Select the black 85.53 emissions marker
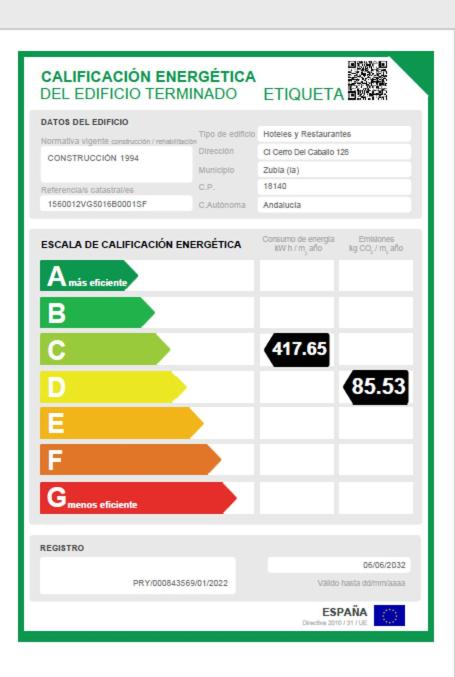The height and width of the screenshot is (677, 455). 376,387
